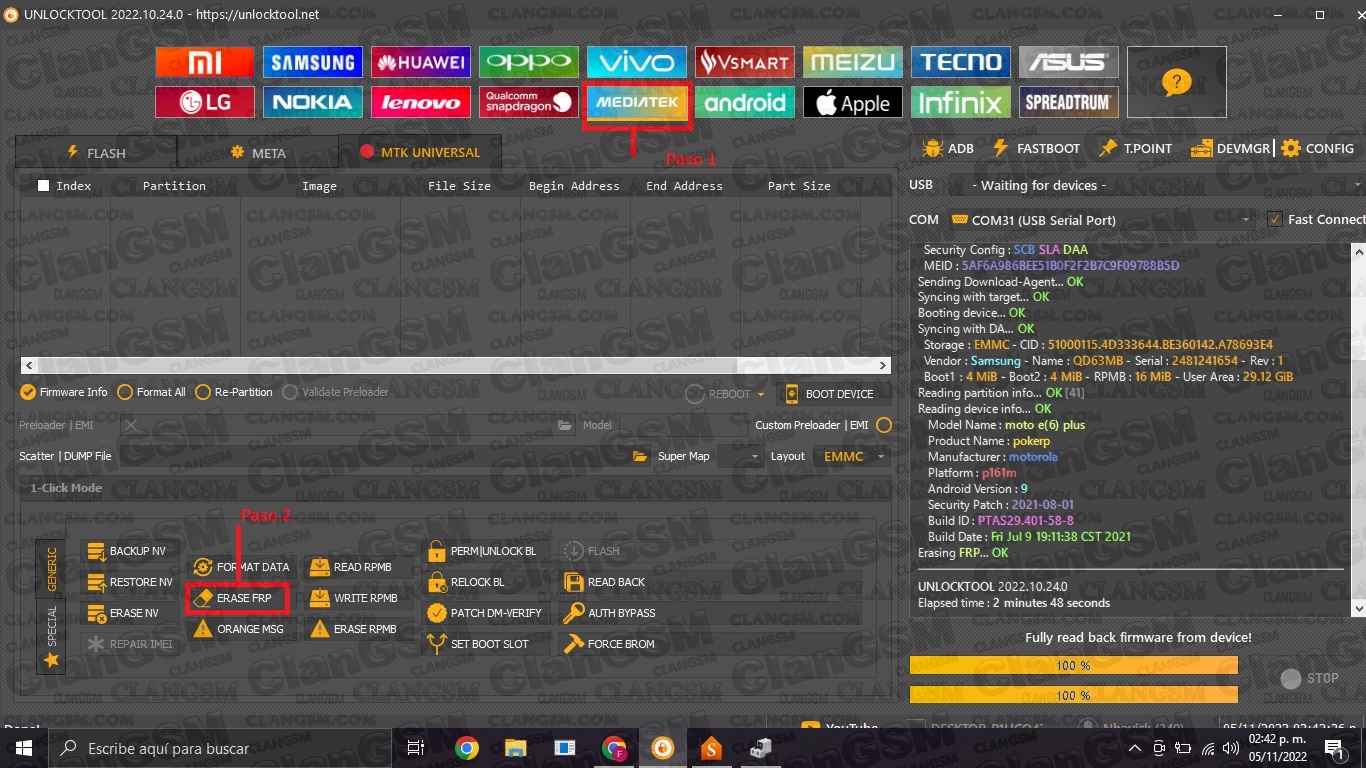Open the Config gear settings
Screen dimensions: 1366x768
click(x=1317, y=148)
